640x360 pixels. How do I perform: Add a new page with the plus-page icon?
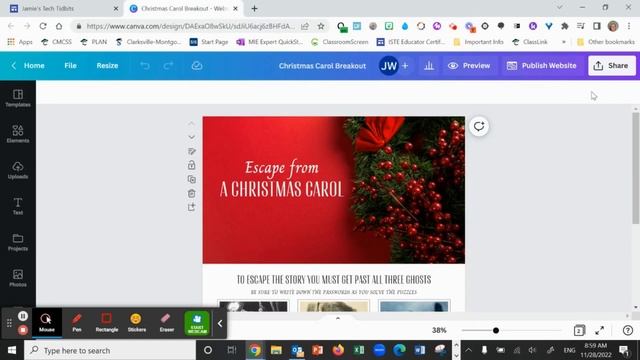(191, 207)
